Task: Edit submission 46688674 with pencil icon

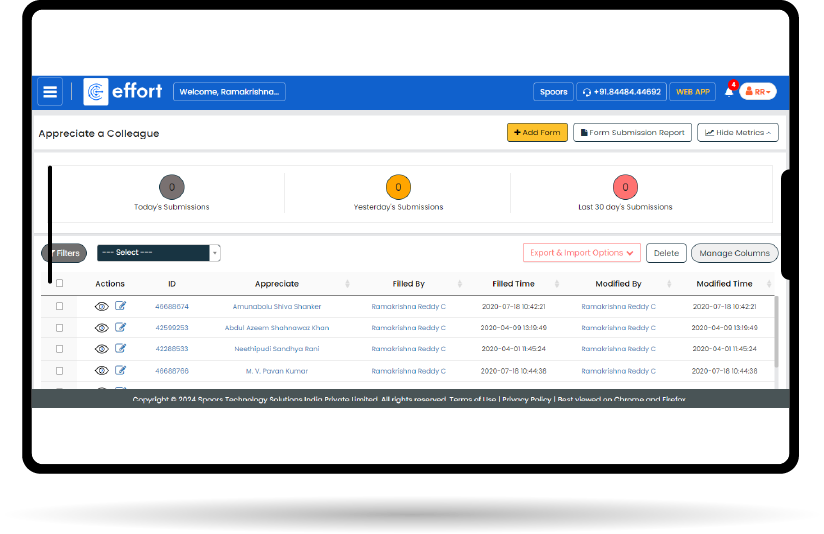Action: pos(121,307)
